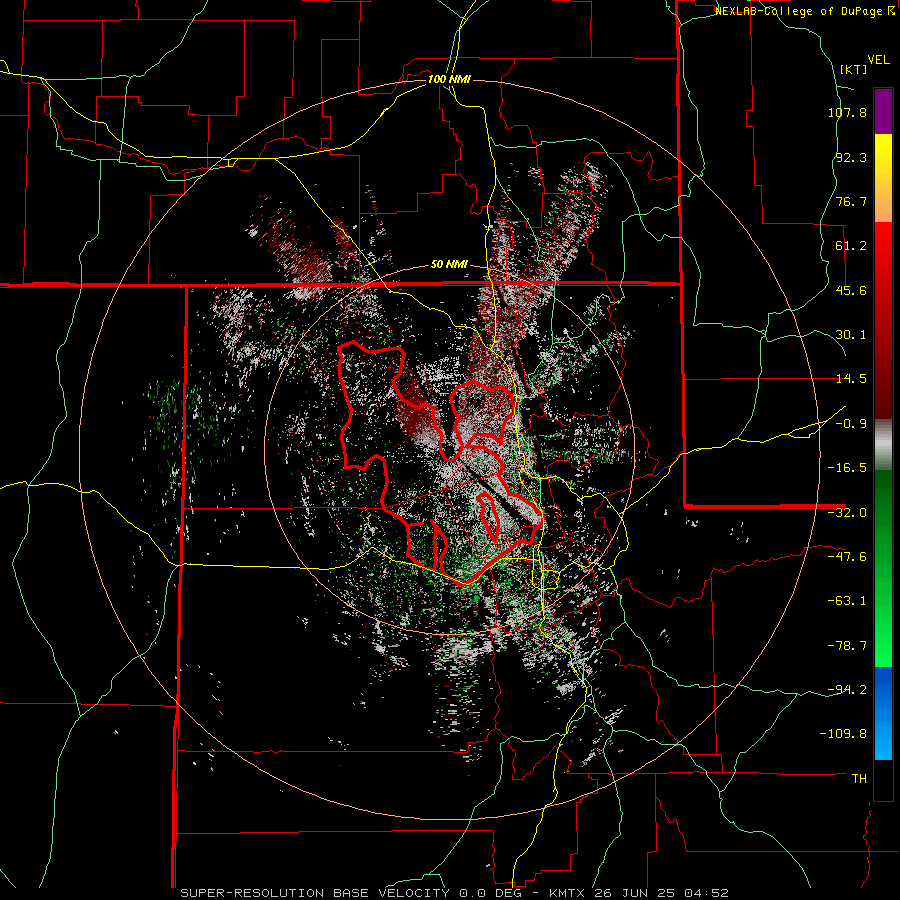Pick the purple segment of the color scale

point(883,111)
